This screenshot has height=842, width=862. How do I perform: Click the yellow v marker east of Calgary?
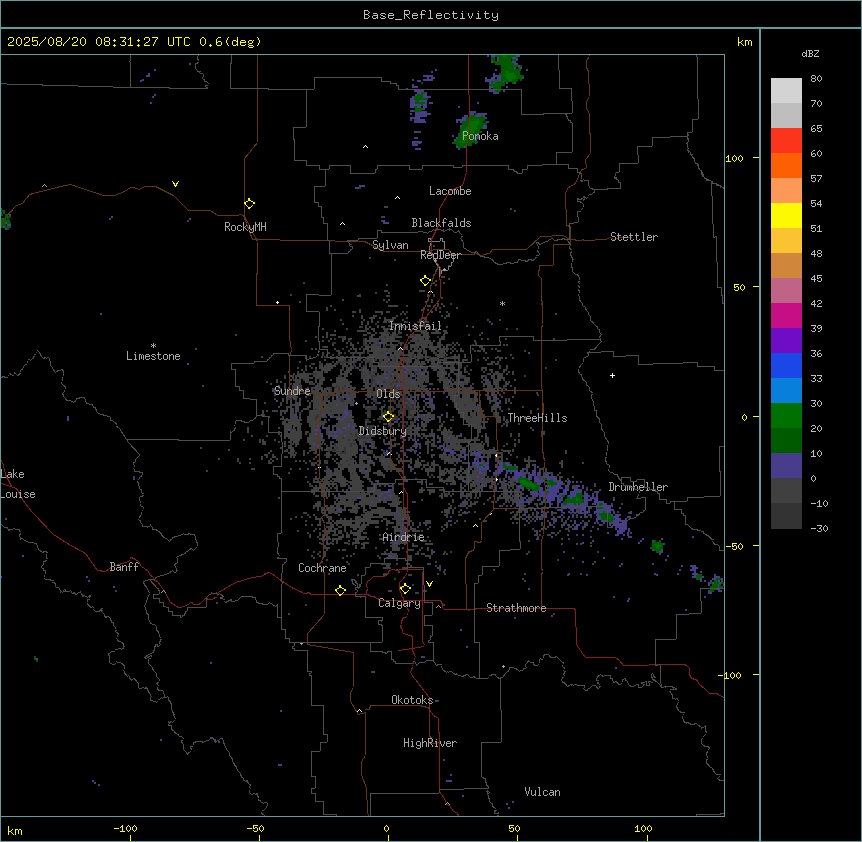[x=429, y=584]
